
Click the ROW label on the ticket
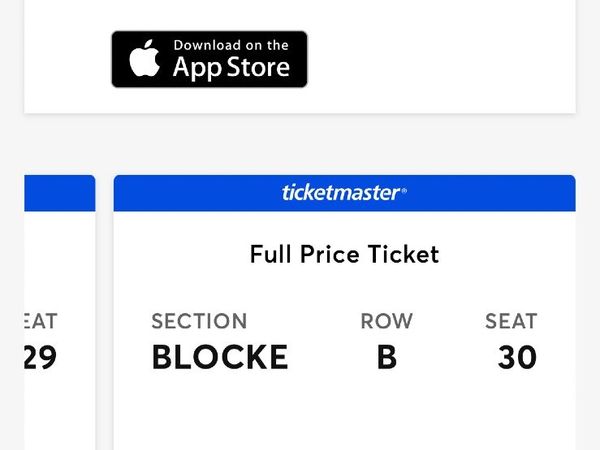386,321
